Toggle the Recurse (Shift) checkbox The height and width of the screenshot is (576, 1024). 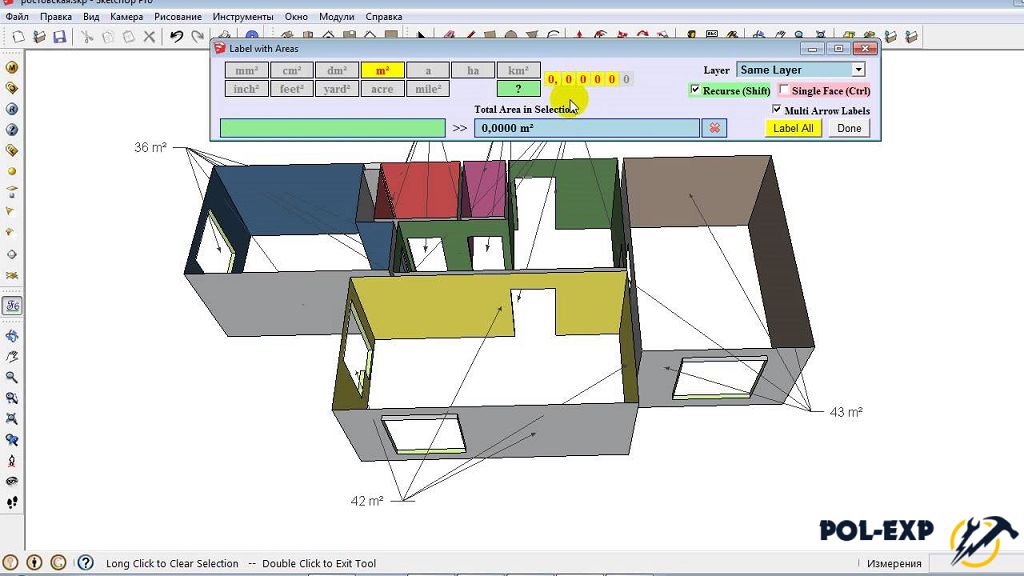696,90
